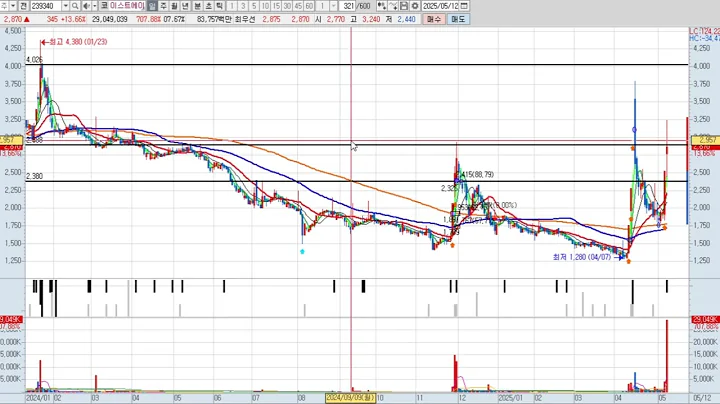Click the low label 1,280 (04/07)

coord(582,257)
